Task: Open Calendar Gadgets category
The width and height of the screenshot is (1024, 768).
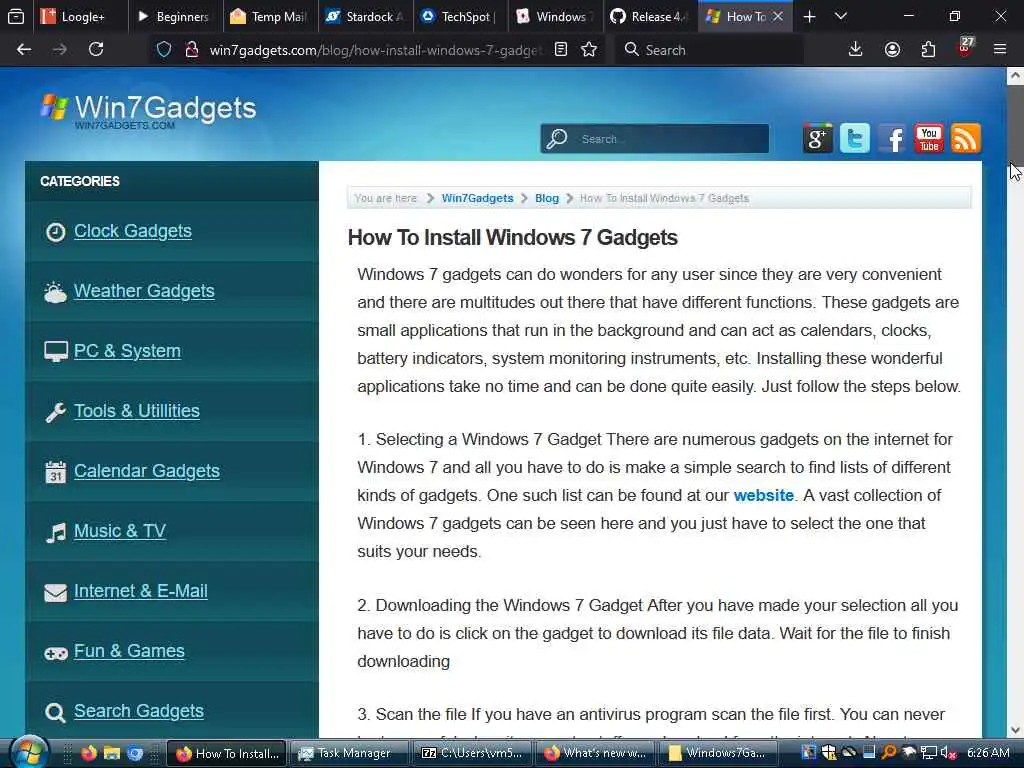Action: [x=146, y=472]
